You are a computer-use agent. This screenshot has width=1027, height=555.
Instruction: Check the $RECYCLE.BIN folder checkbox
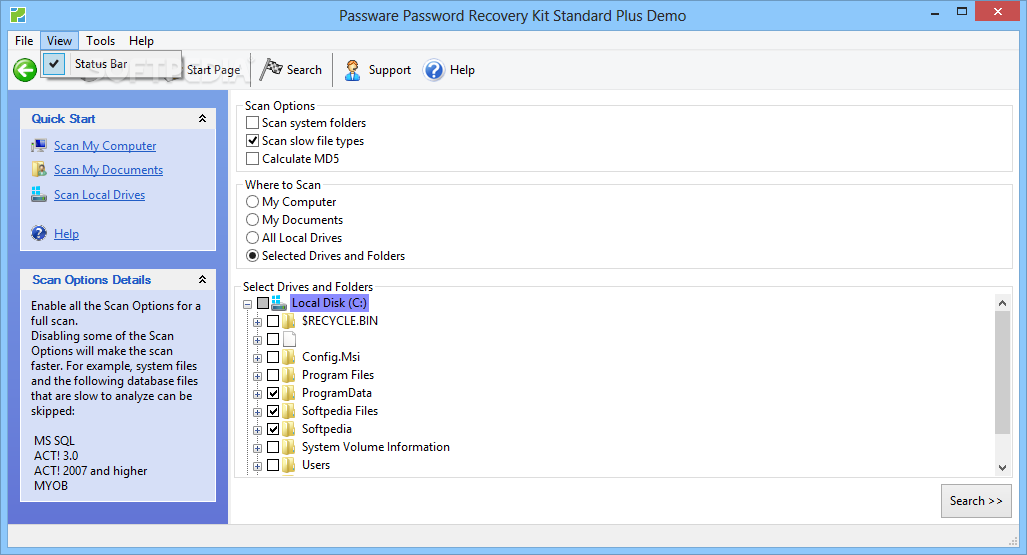(273, 321)
